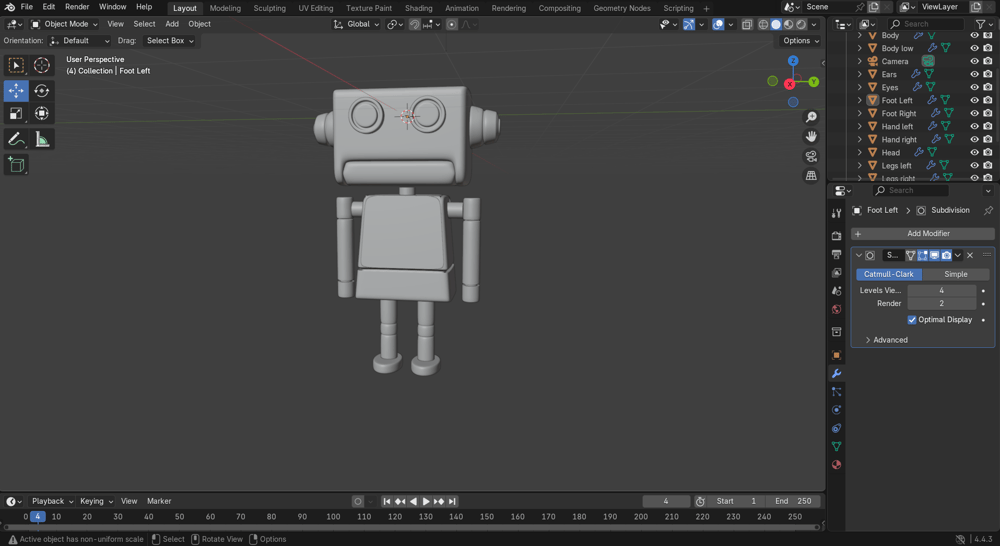
Task: Open the Output properties tab
Action: pos(837,255)
